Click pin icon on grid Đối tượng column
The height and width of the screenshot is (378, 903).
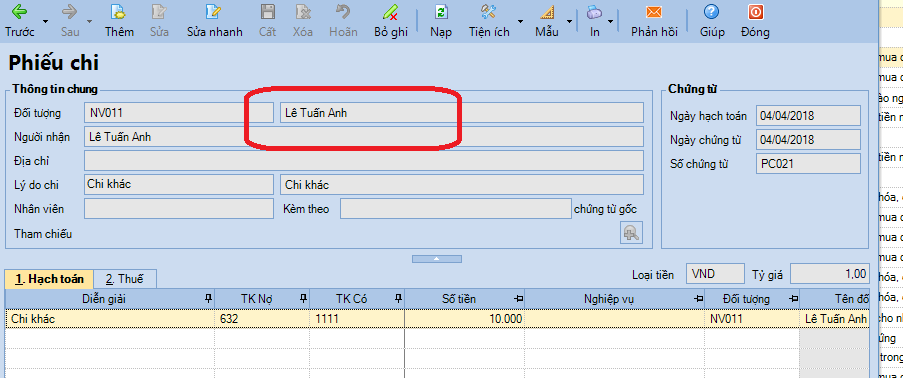pyautogui.click(x=794, y=298)
